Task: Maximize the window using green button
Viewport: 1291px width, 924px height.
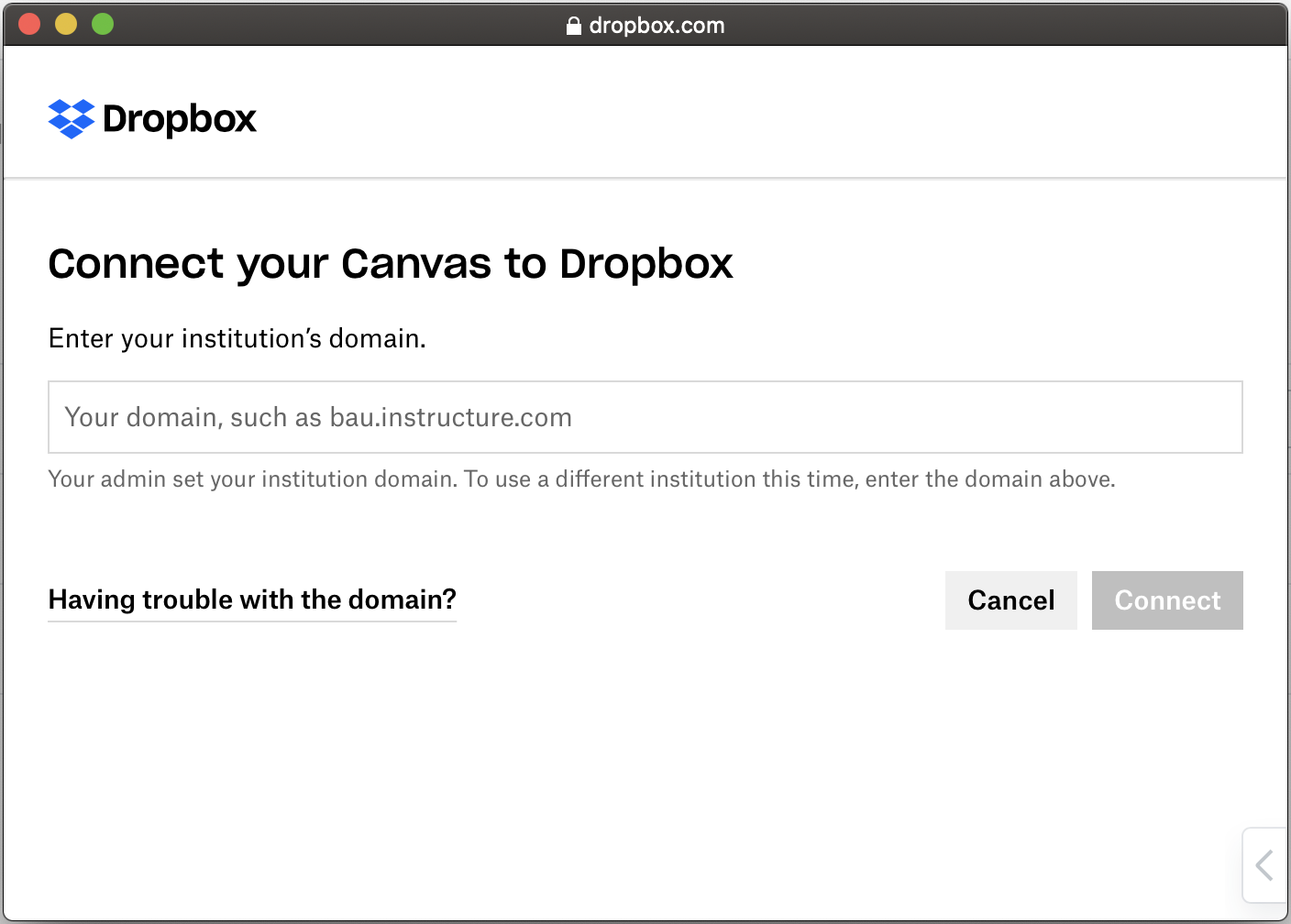Action: click(x=103, y=25)
